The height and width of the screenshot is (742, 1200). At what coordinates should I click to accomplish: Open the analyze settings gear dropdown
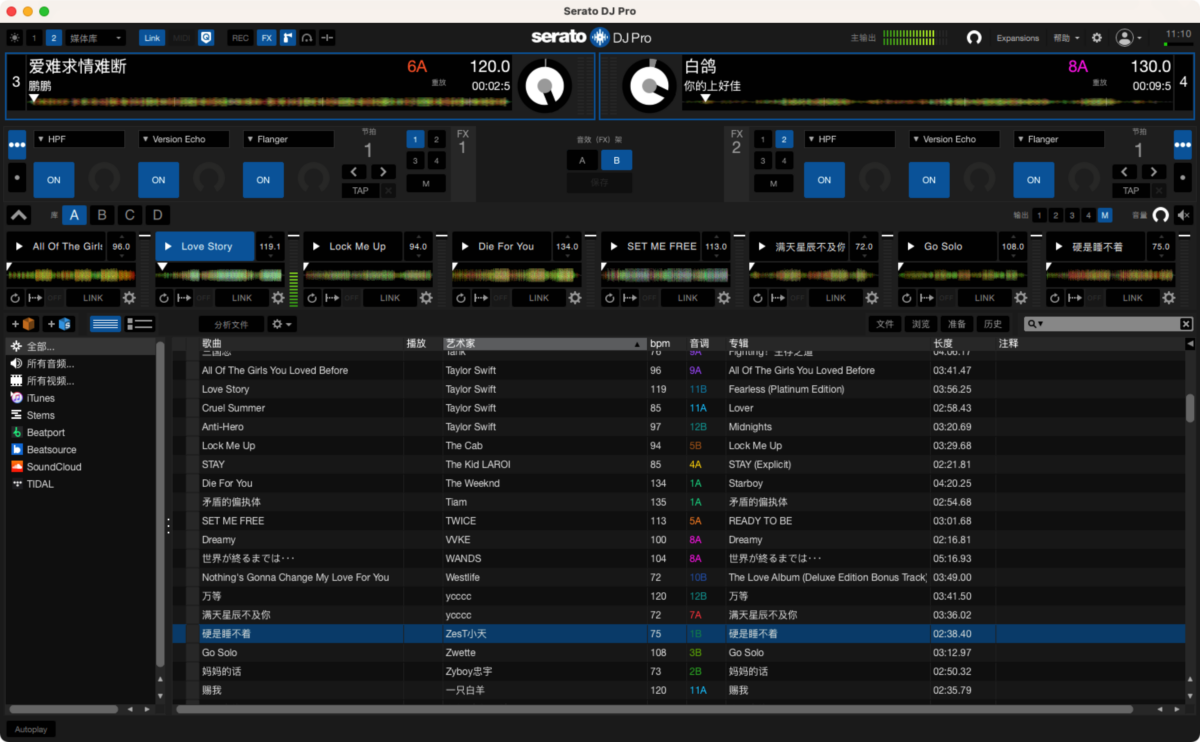[283, 324]
